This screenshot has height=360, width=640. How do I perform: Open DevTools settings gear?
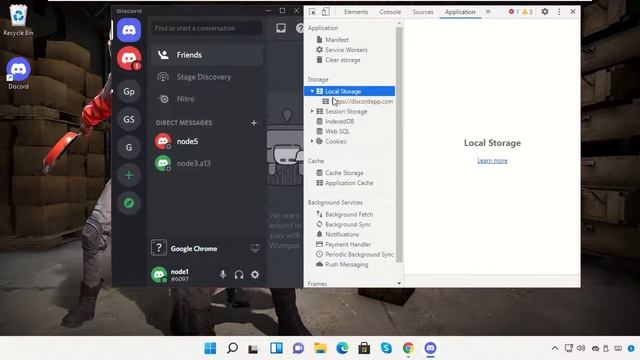(545, 12)
